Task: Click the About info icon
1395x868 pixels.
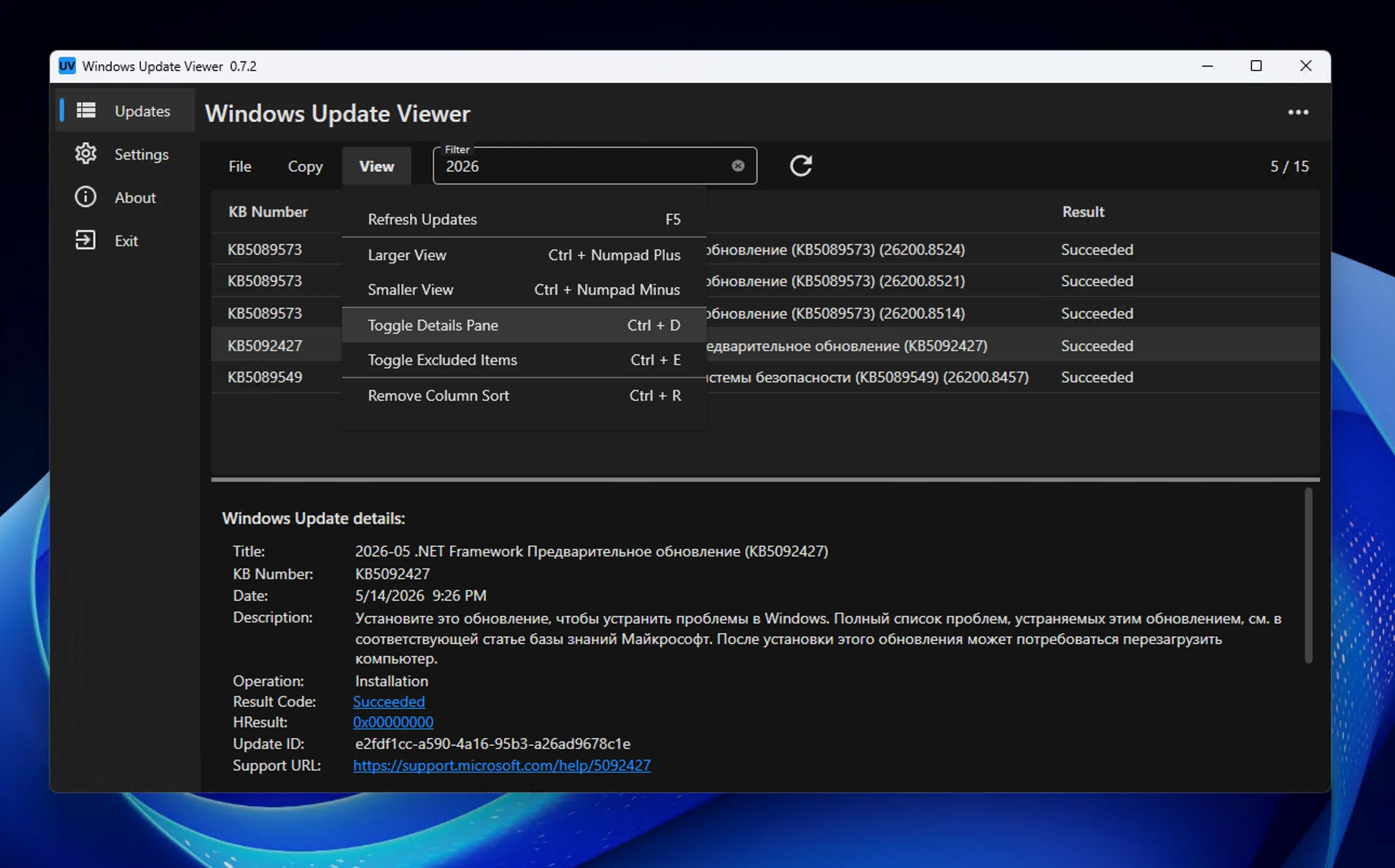Action: pyautogui.click(x=85, y=197)
